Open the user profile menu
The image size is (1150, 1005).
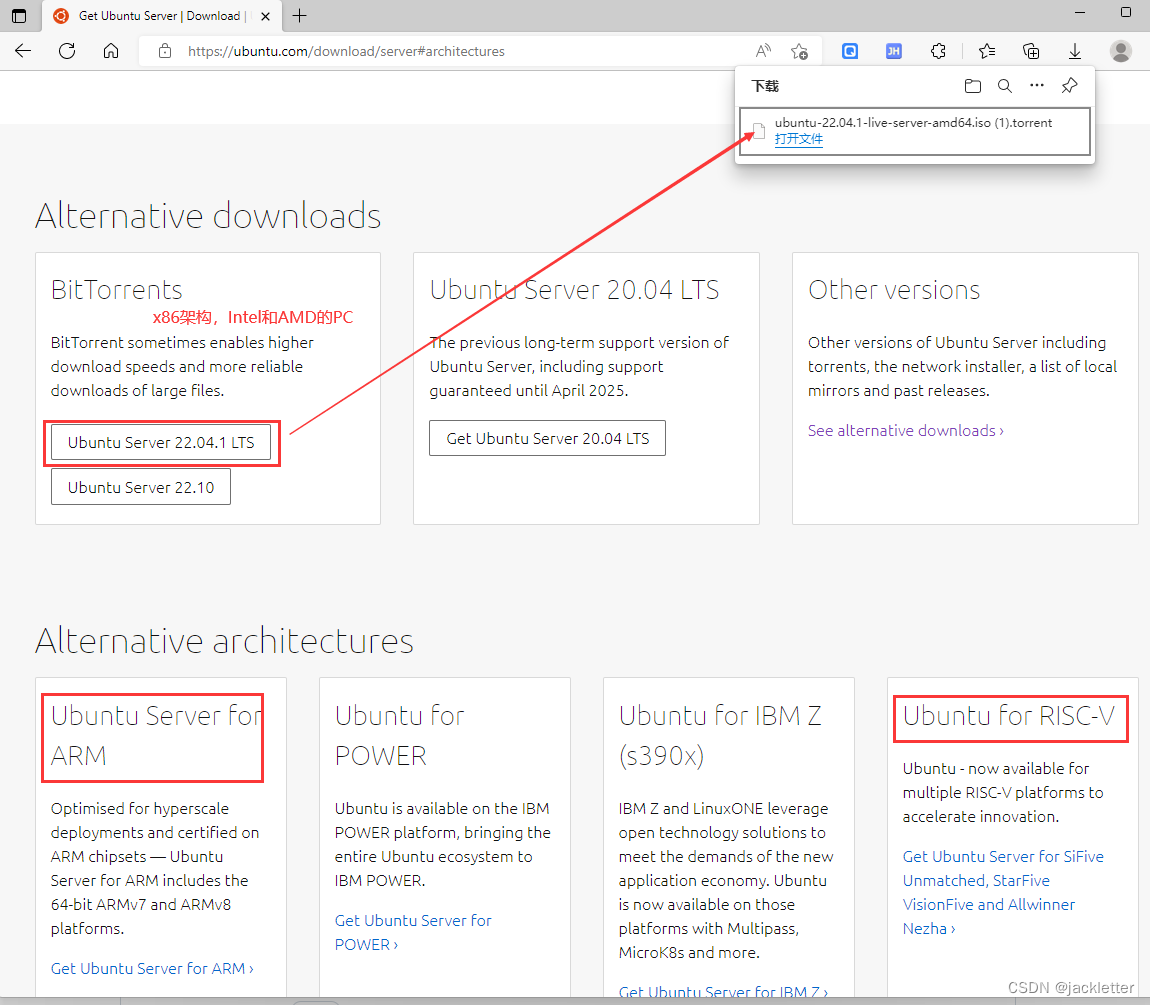coord(1121,51)
